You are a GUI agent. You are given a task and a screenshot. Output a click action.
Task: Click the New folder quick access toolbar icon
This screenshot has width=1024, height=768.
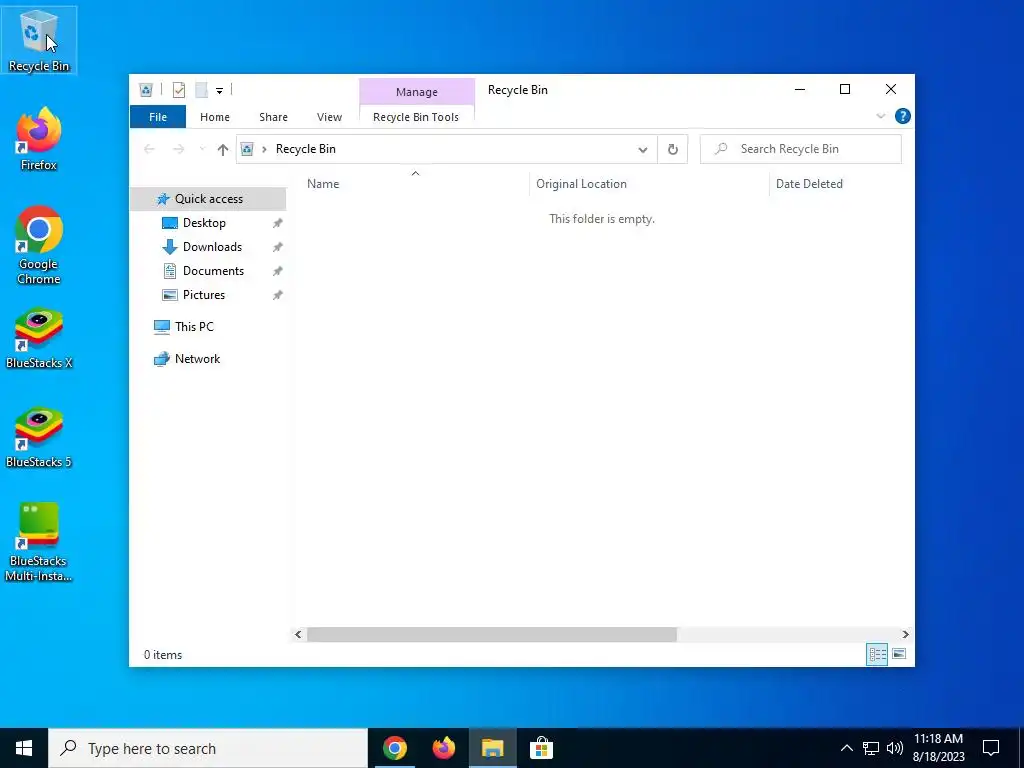(x=202, y=90)
